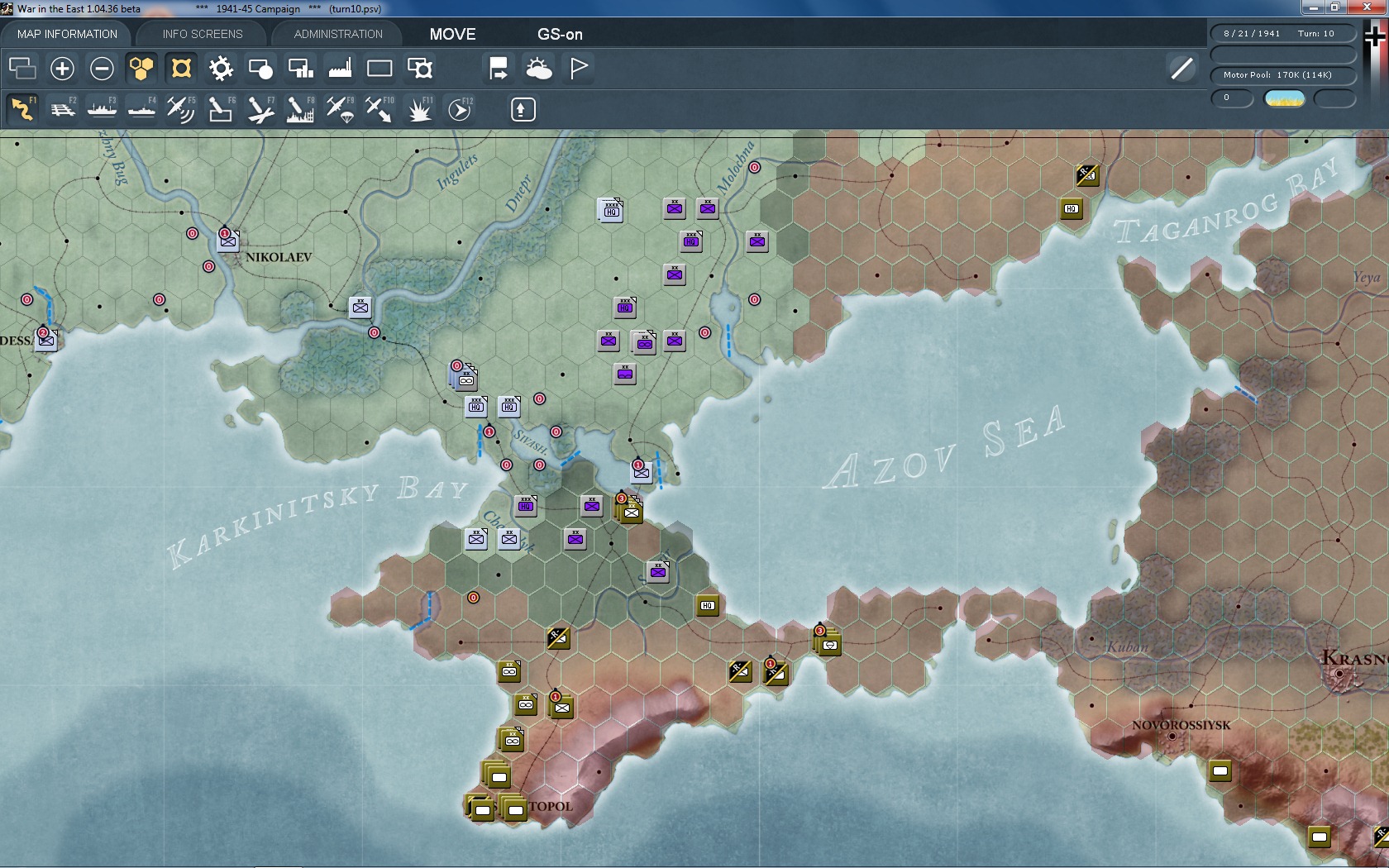Click the rectangle-with-circle toolbar icon
1389x868 pixels.
click(260, 68)
